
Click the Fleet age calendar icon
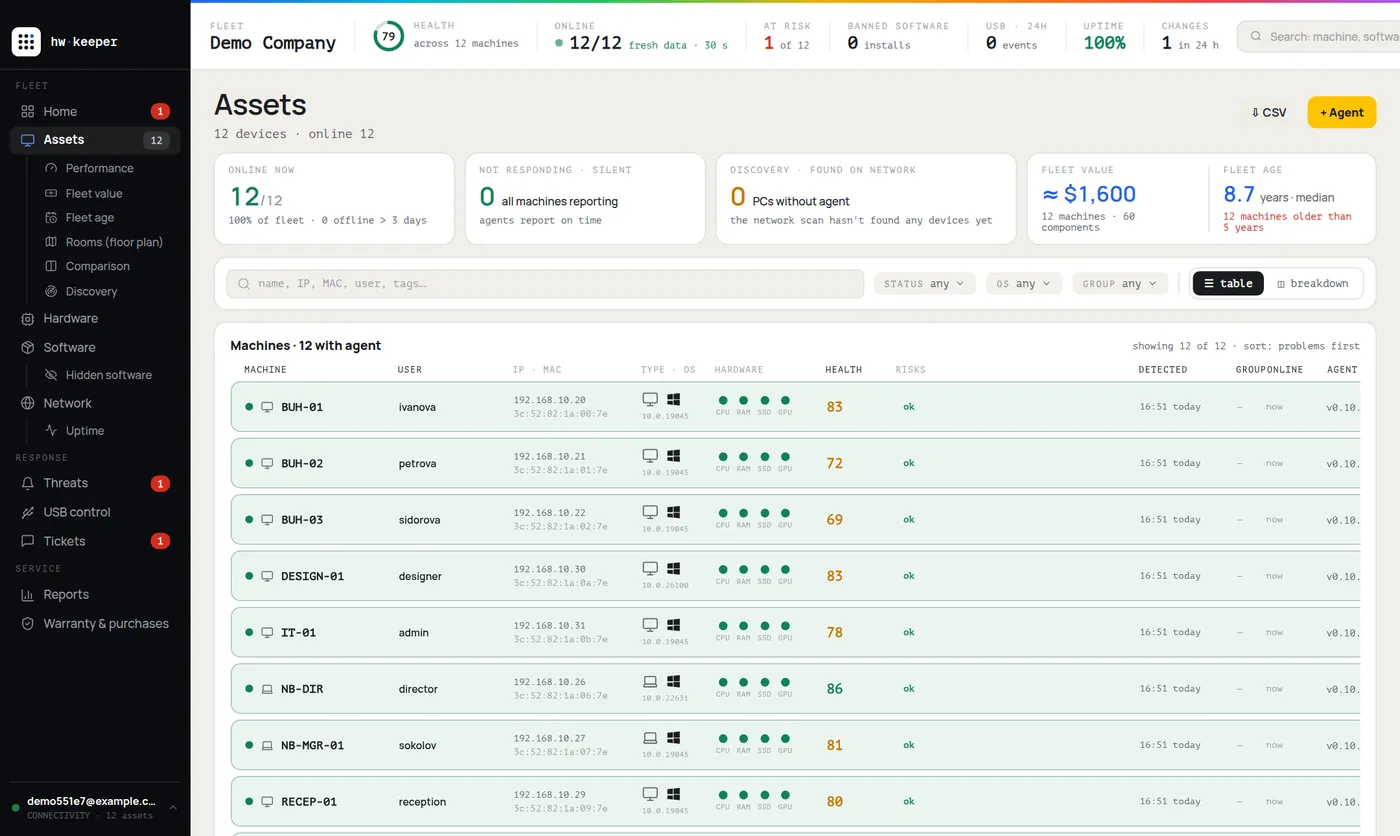[52, 218]
